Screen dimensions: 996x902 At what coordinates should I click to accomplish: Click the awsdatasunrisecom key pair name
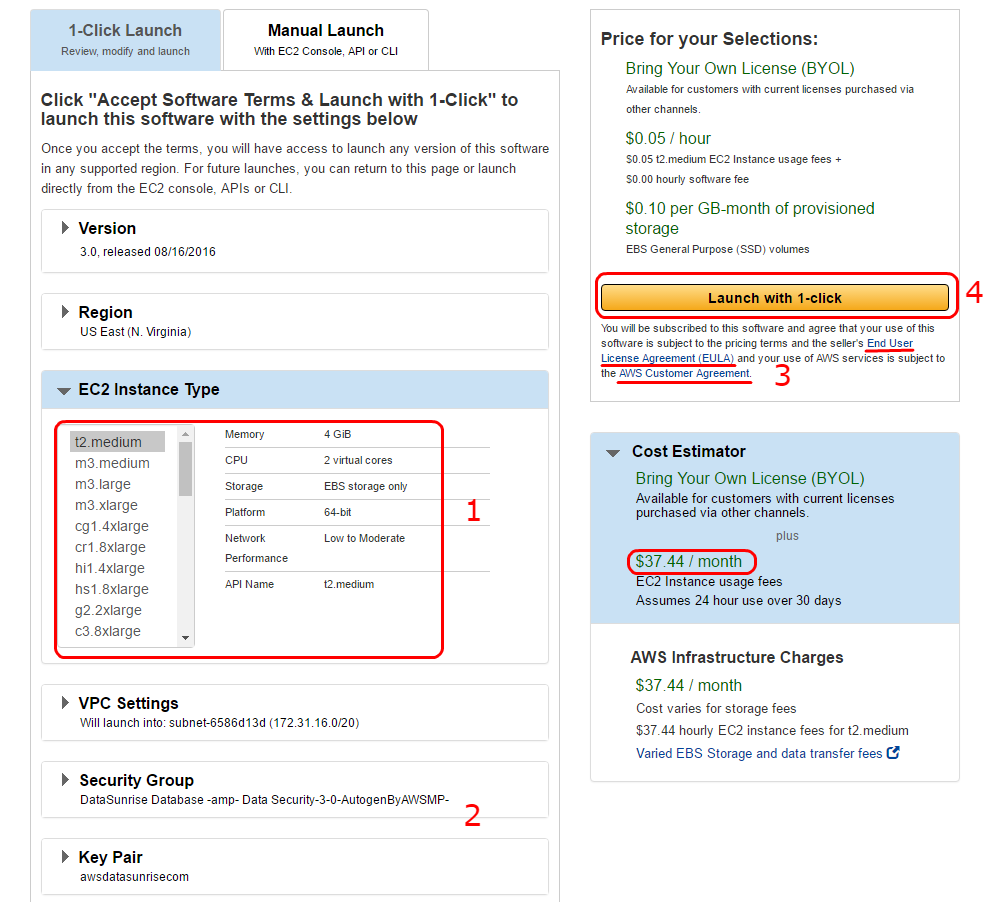[x=134, y=877]
